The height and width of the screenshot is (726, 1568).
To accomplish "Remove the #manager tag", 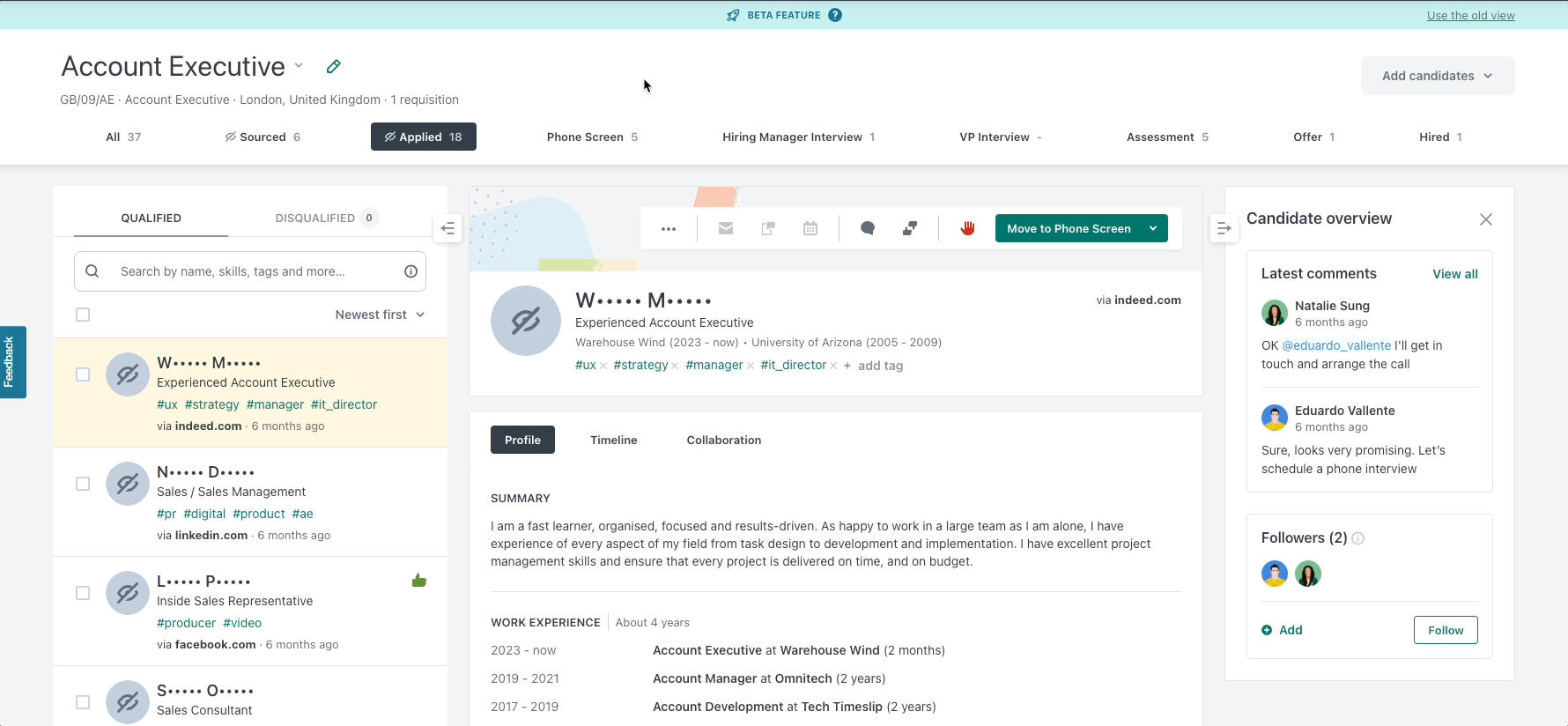I will (751, 366).
